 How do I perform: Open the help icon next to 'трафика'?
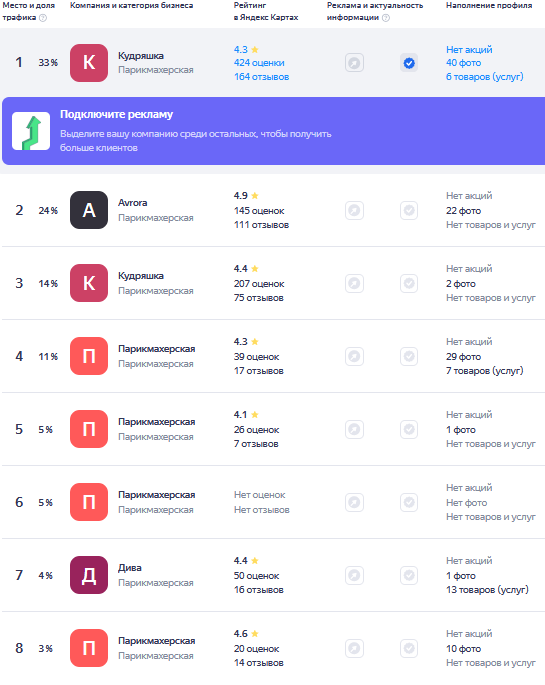43,18
